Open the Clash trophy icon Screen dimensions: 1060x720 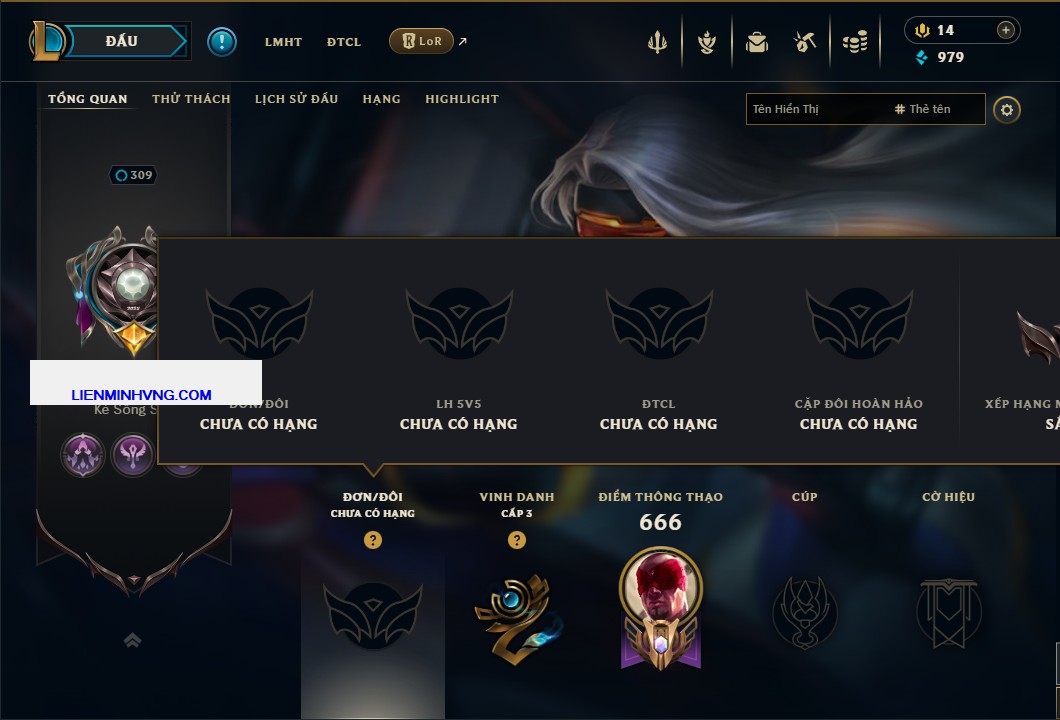coord(657,43)
